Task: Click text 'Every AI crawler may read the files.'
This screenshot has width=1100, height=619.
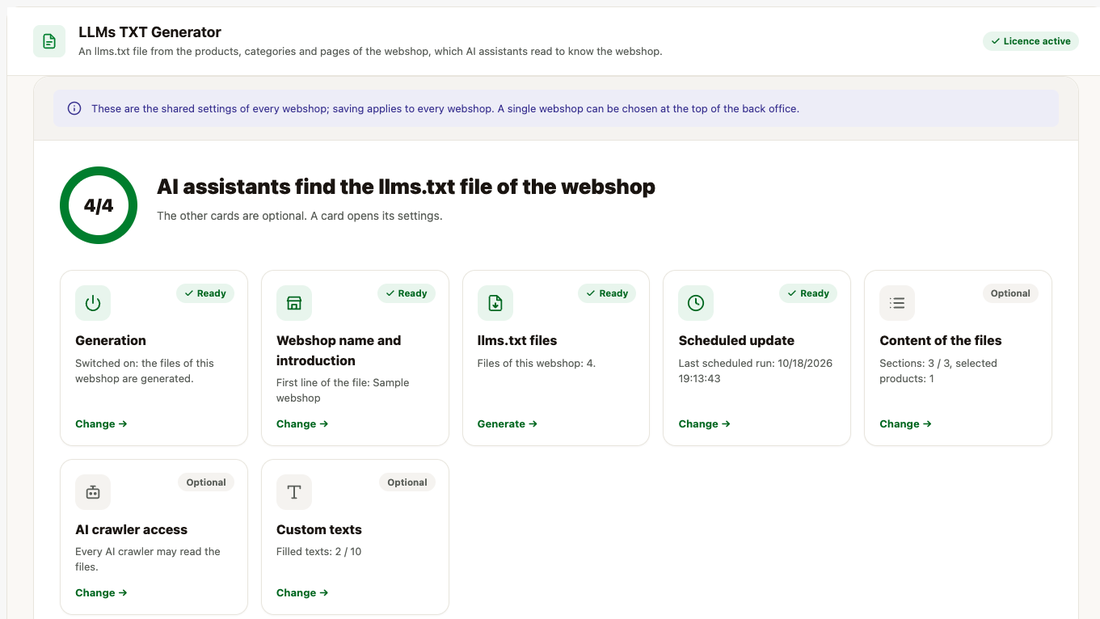Action: (x=148, y=559)
